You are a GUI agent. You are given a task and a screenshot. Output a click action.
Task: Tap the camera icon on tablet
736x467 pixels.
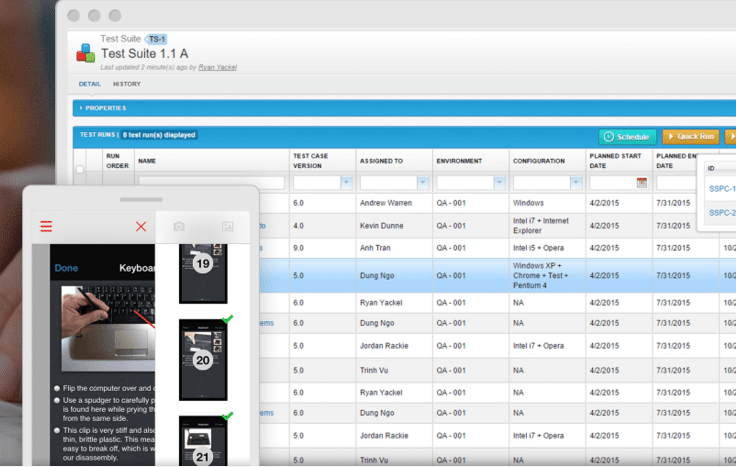(179, 227)
